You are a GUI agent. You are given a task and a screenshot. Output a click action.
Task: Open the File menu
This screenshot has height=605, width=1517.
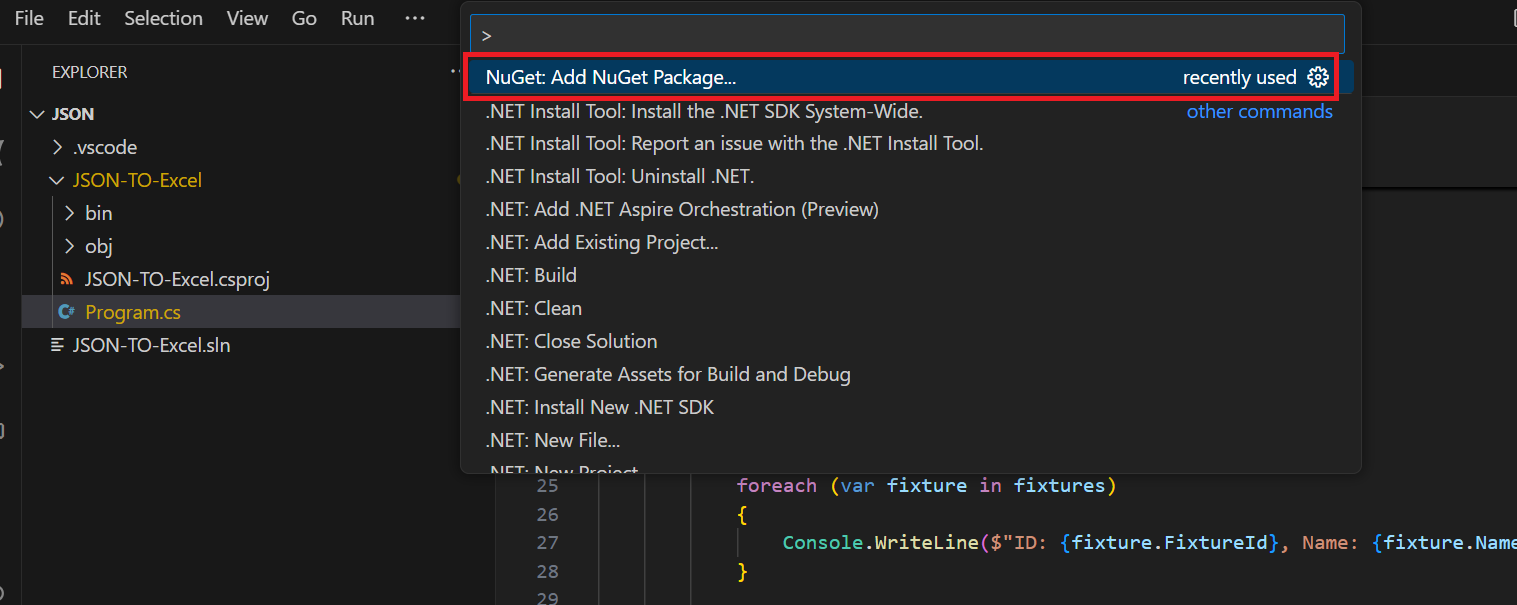pos(29,18)
